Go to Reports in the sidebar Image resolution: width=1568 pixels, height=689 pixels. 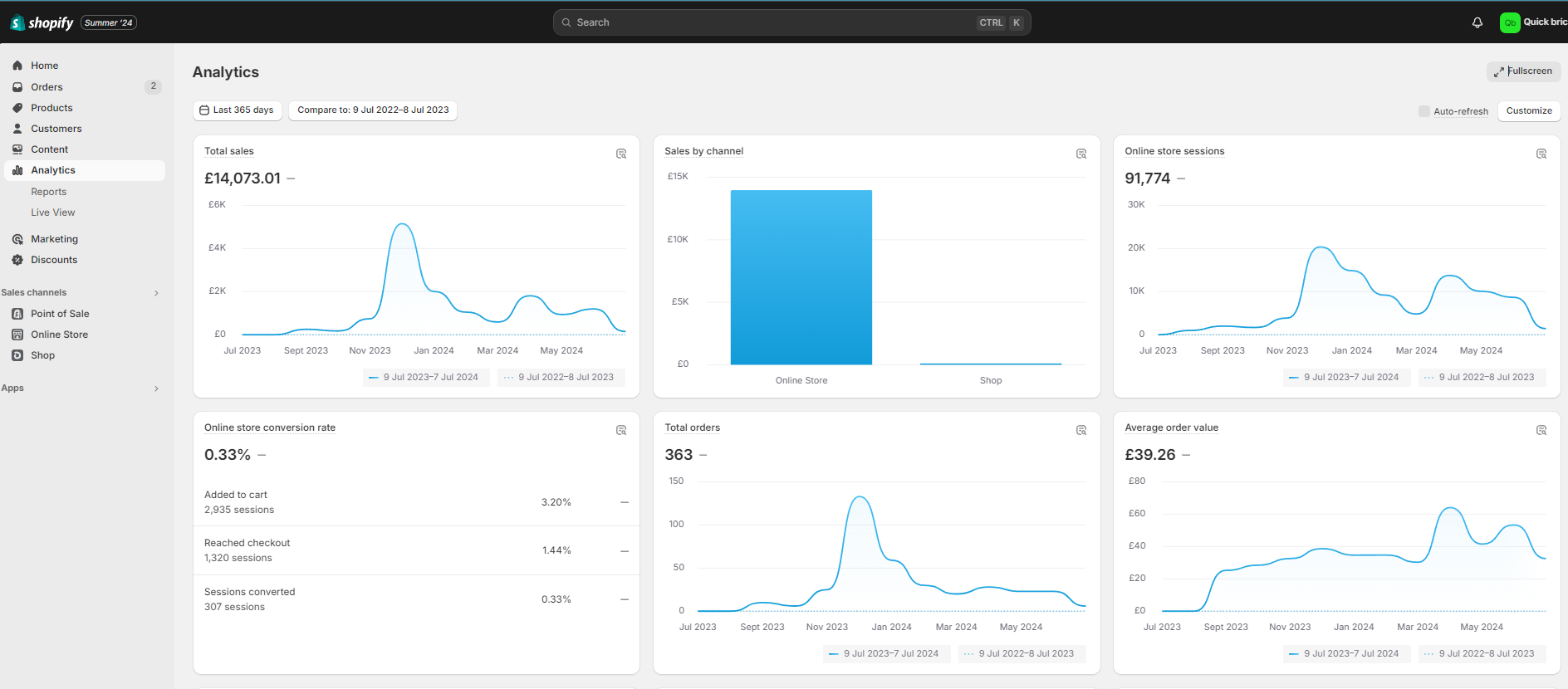click(48, 192)
